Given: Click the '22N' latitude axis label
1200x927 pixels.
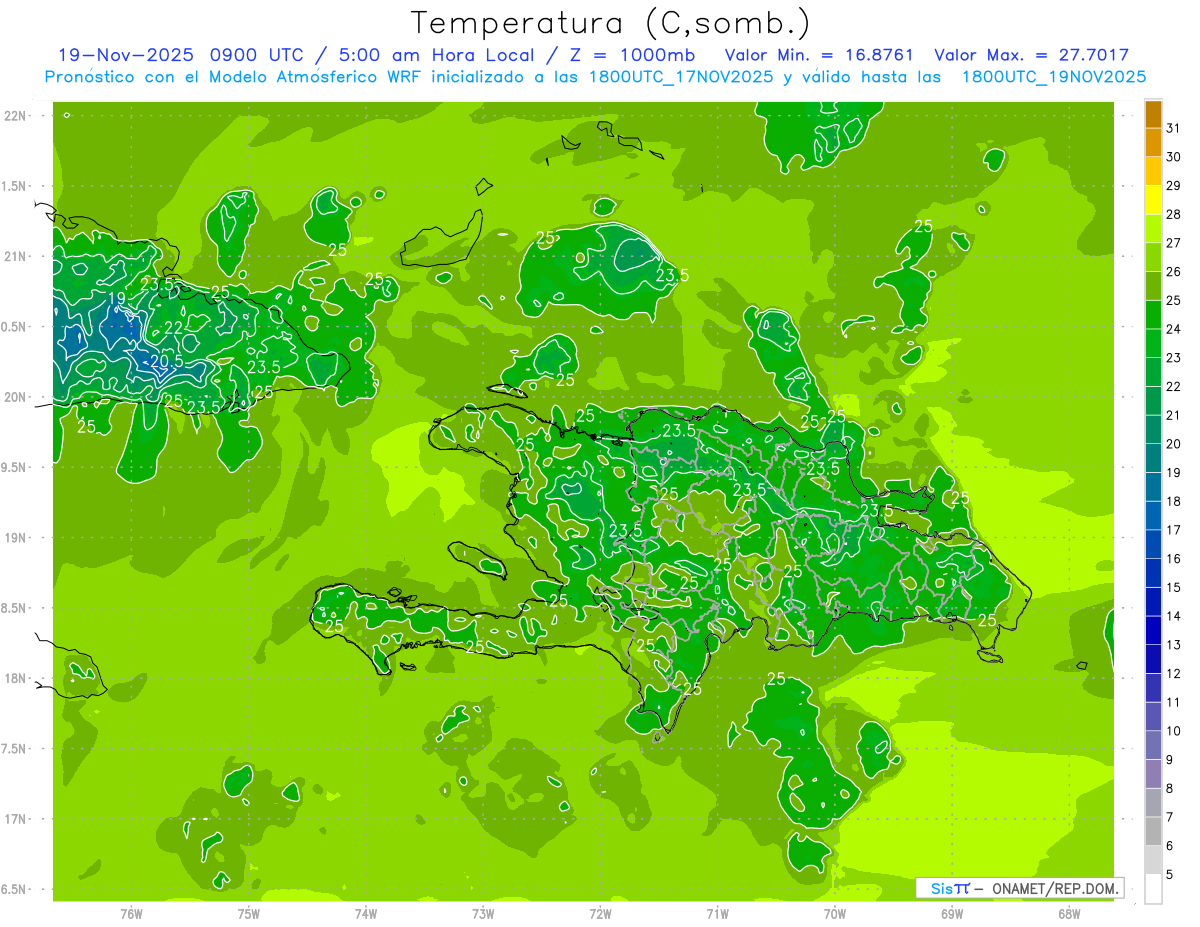Looking at the screenshot, I should (16, 115).
